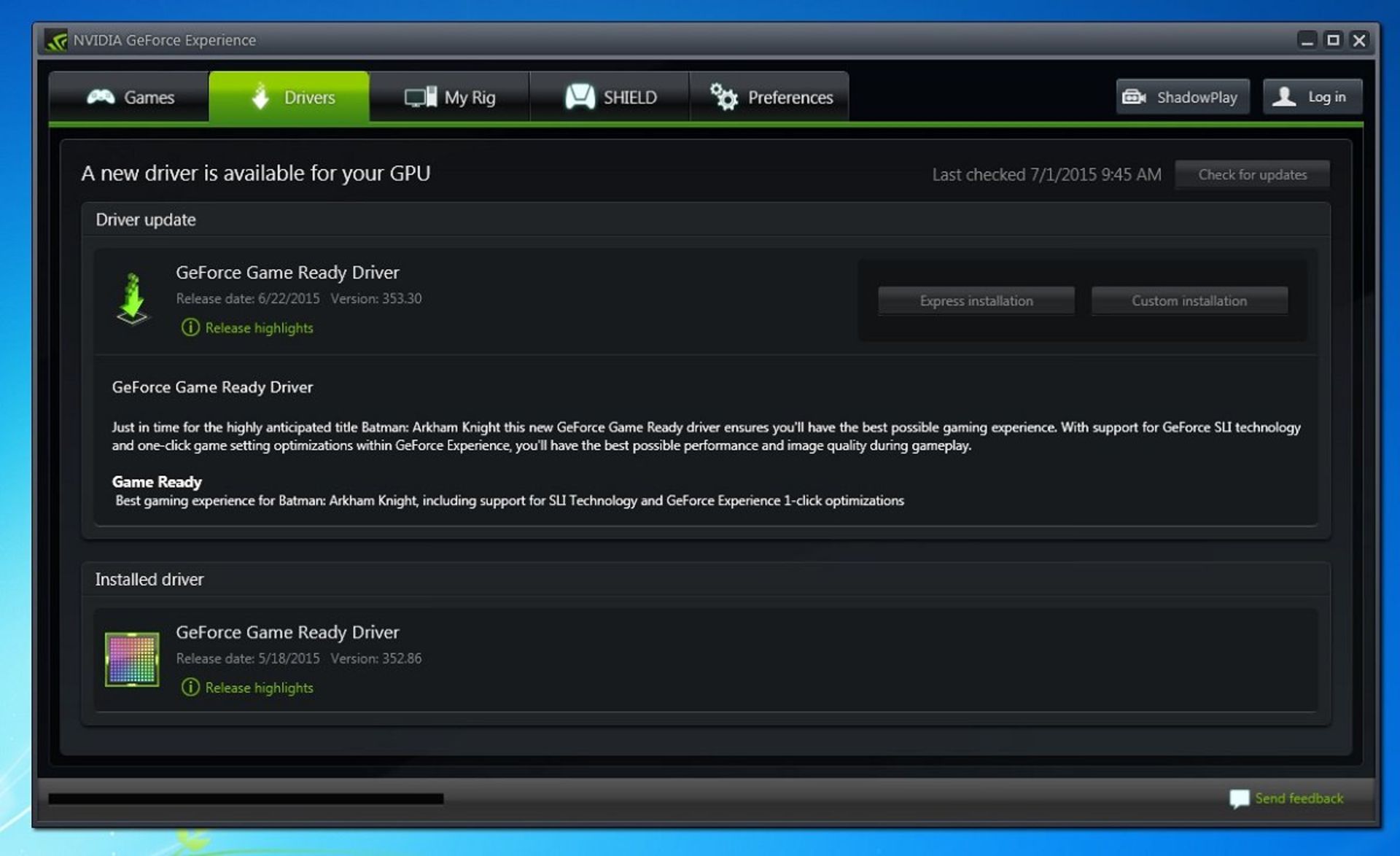1400x856 pixels.
Task: Click 'Release date: 6/22/2015' text
Action: 248,299
